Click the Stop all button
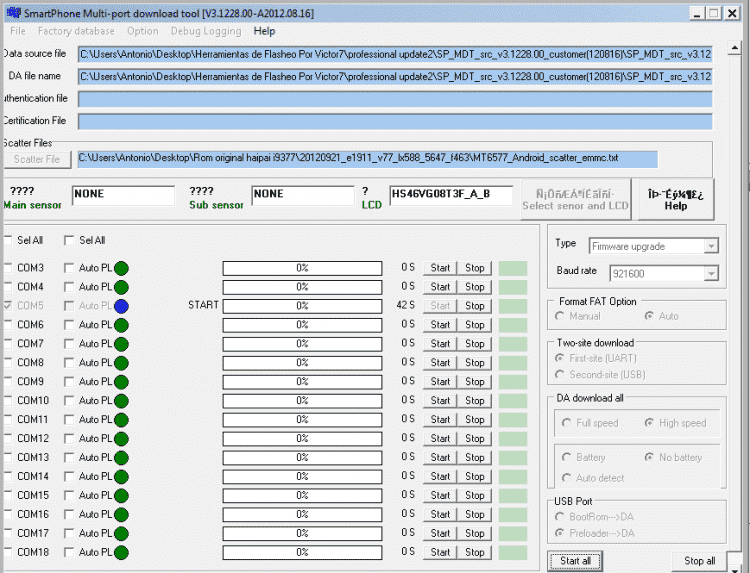Viewport: 750px width, 573px height. pos(699,561)
